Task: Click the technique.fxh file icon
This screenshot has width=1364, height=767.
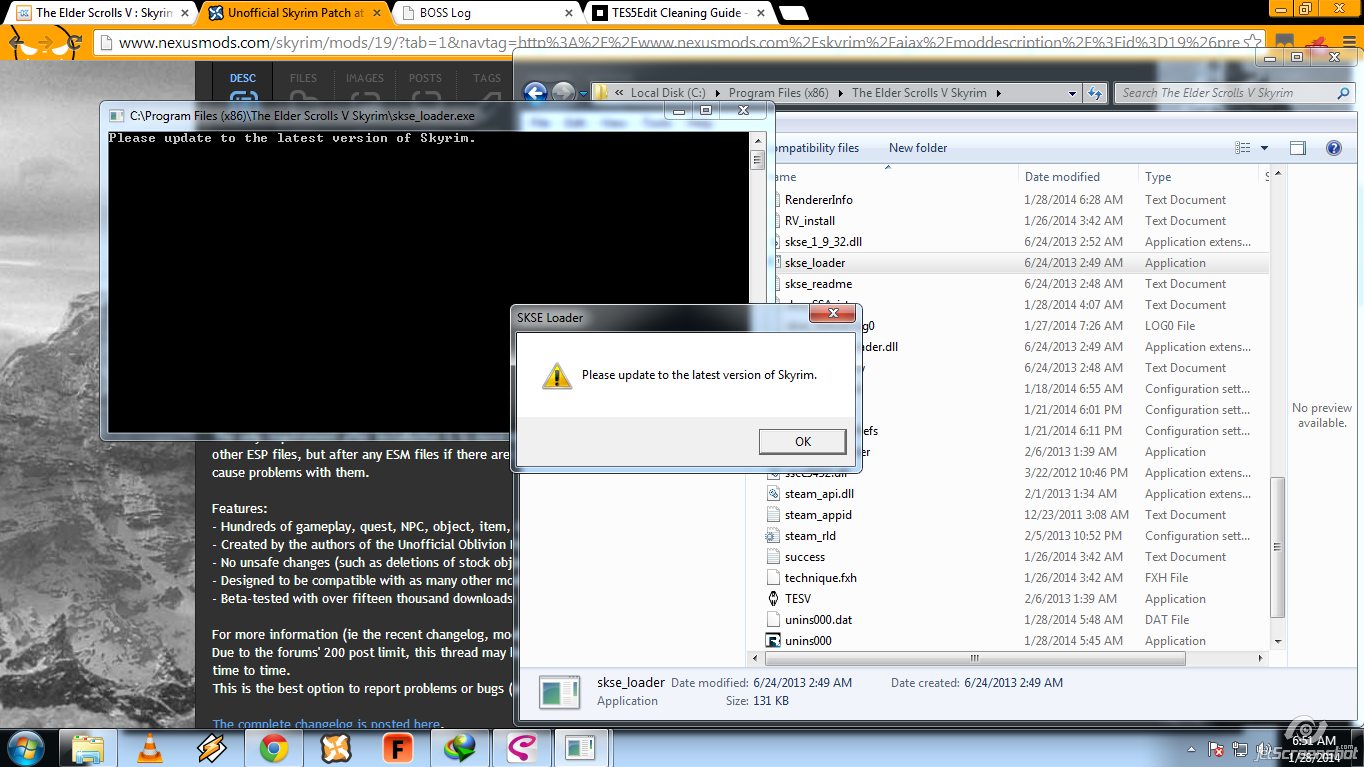Action: pos(774,578)
